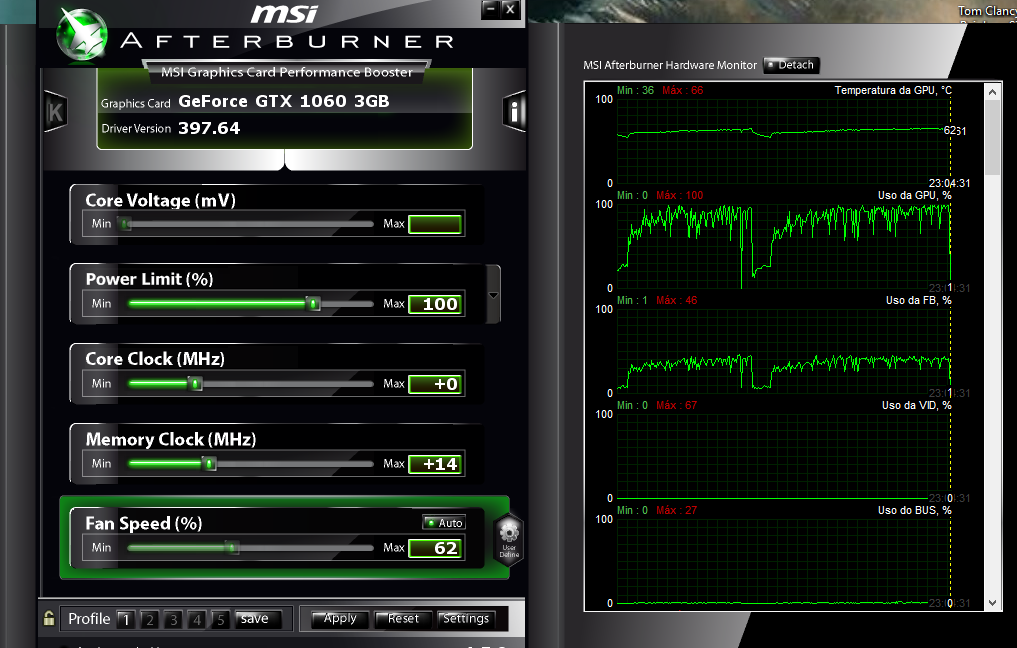1017x648 pixels.
Task: Click the Afterburner jet logo icon
Action: coord(82,36)
